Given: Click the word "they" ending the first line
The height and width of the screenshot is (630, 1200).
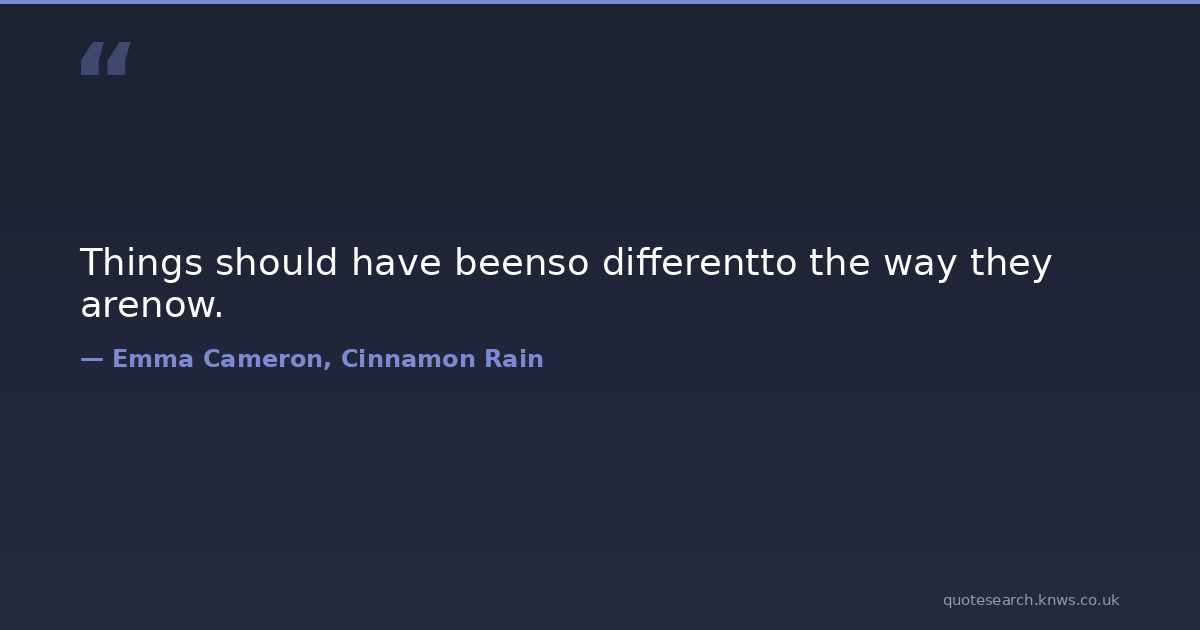Looking at the screenshot, I should pos(1011,263).
